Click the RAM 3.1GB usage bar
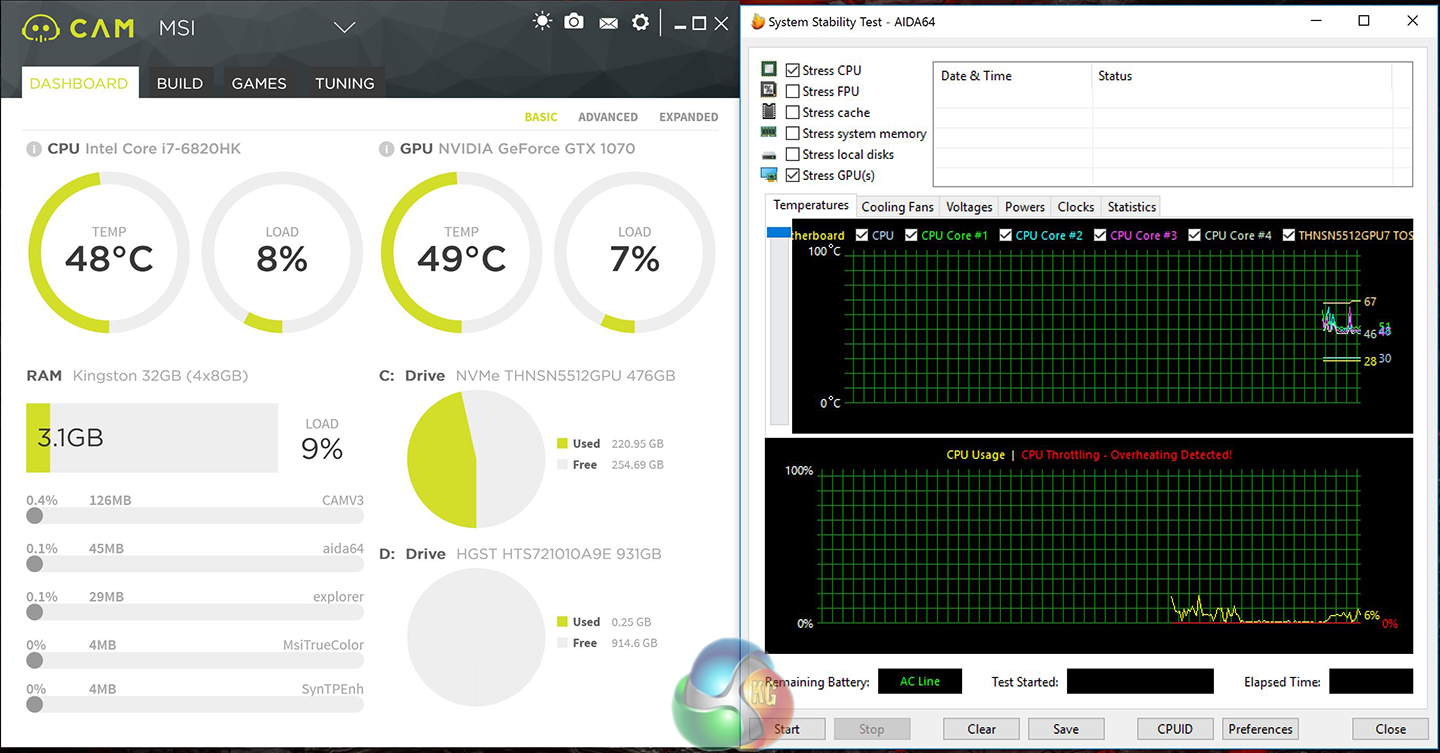 (x=152, y=438)
